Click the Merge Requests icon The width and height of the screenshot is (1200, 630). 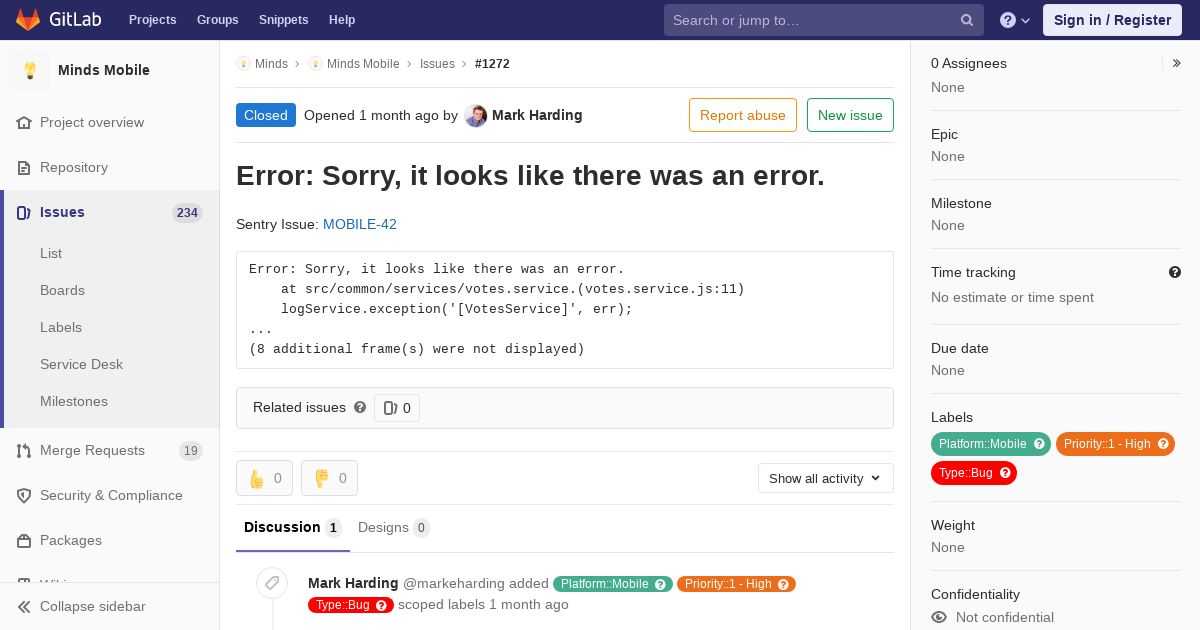pyautogui.click(x=25, y=450)
